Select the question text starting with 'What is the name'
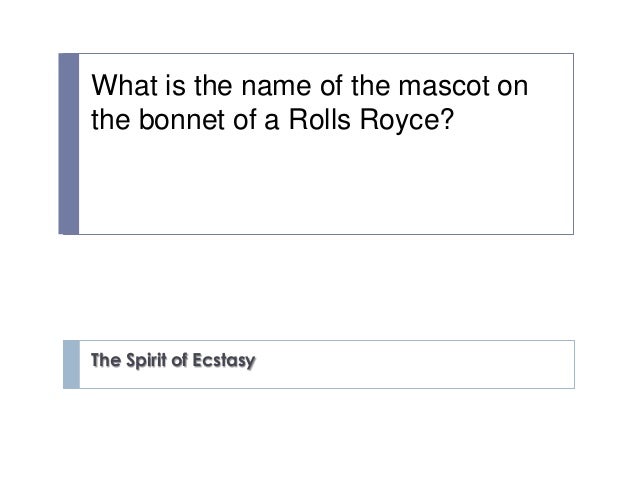Screen dimensions: 638x479 tap(310, 102)
